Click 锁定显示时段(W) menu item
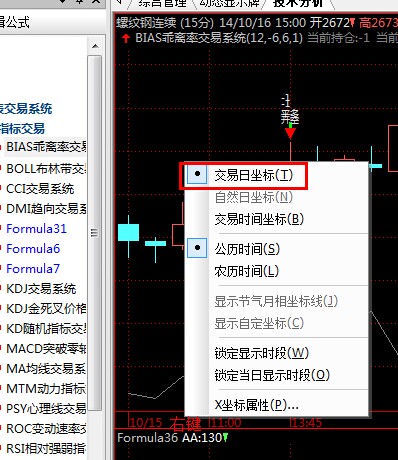 coord(261,353)
